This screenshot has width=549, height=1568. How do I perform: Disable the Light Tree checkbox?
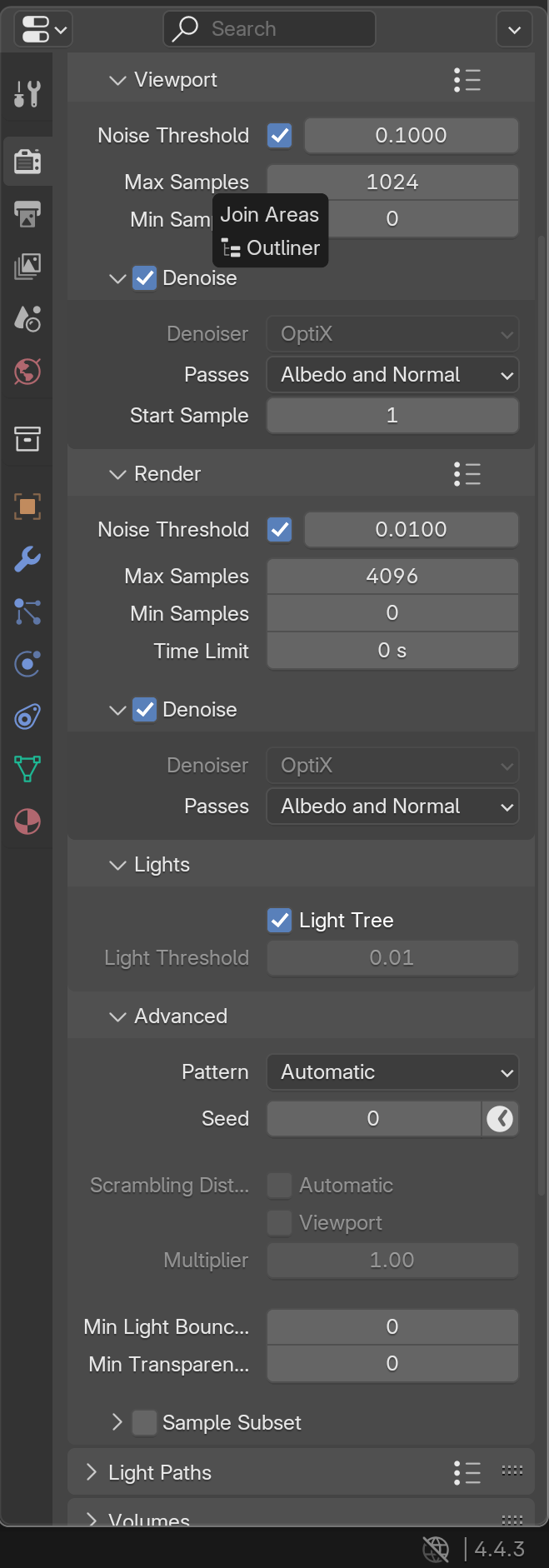[x=280, y=921]
